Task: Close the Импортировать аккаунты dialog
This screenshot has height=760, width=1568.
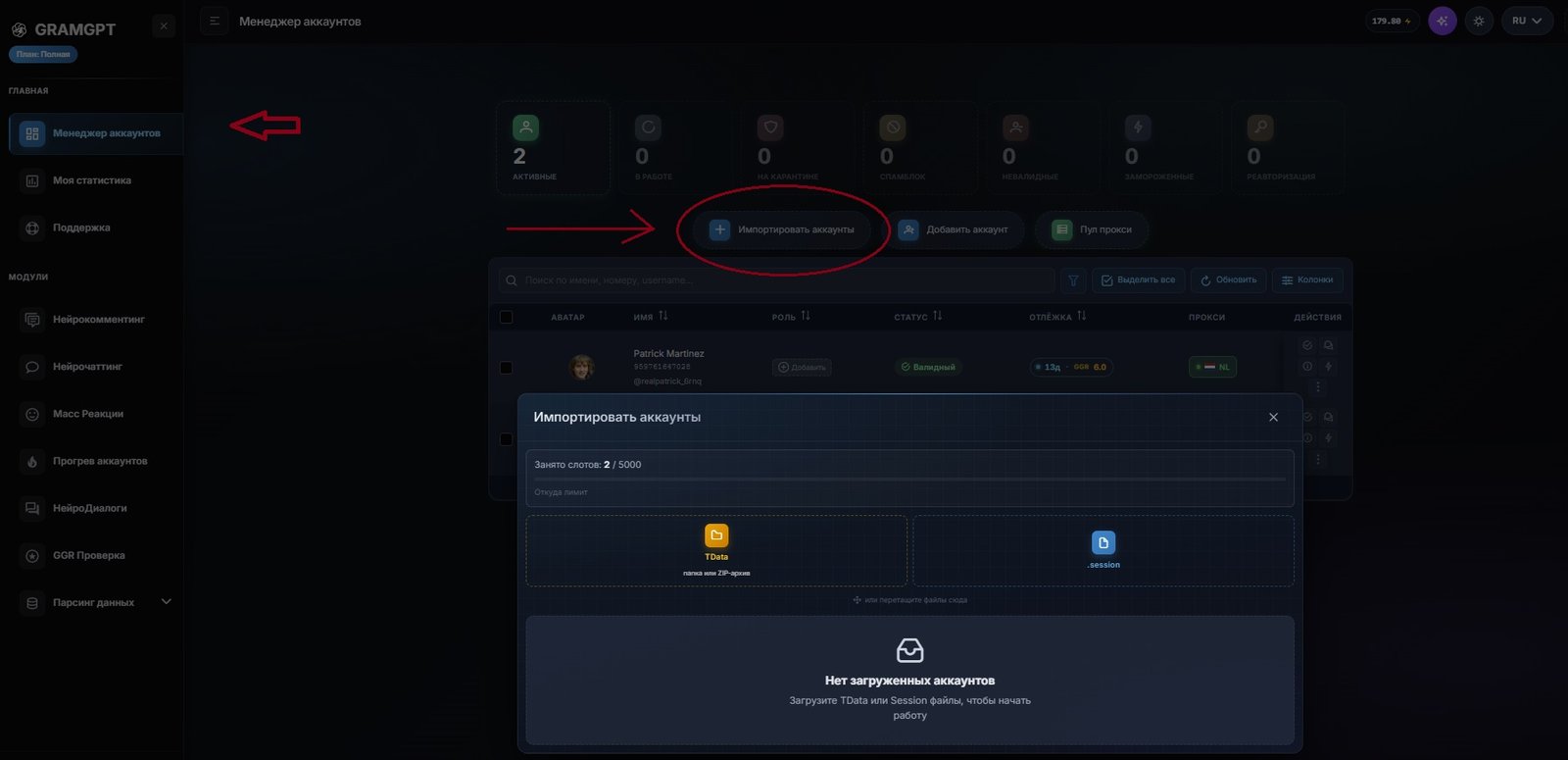Action: coord(1273,417)
